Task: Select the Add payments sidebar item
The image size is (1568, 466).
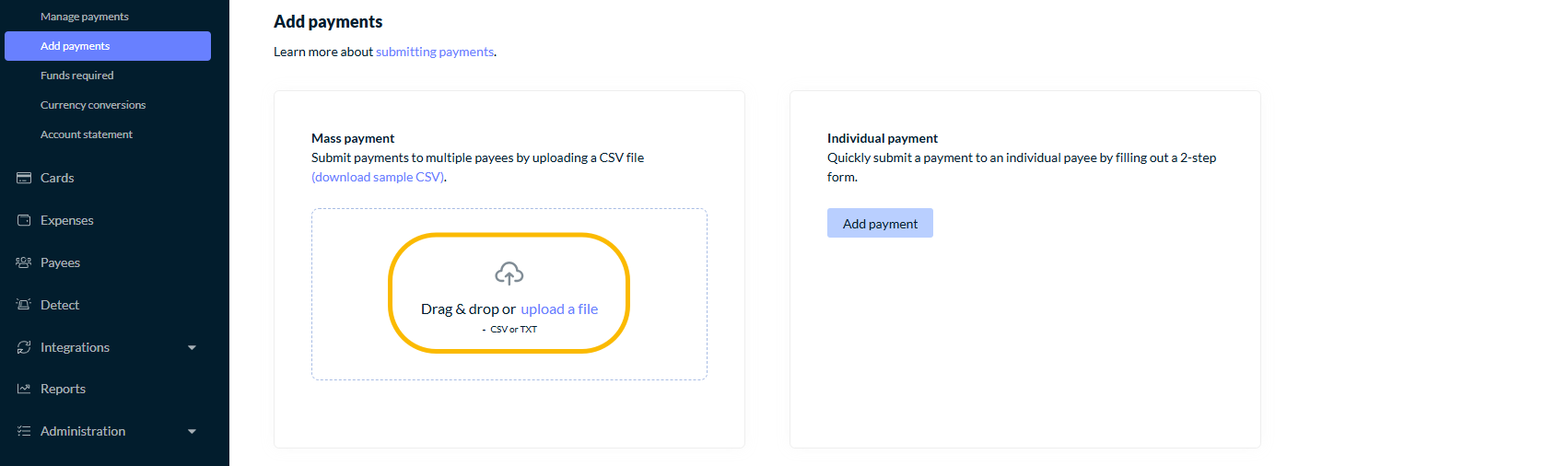Action: (x=108, y=46)
